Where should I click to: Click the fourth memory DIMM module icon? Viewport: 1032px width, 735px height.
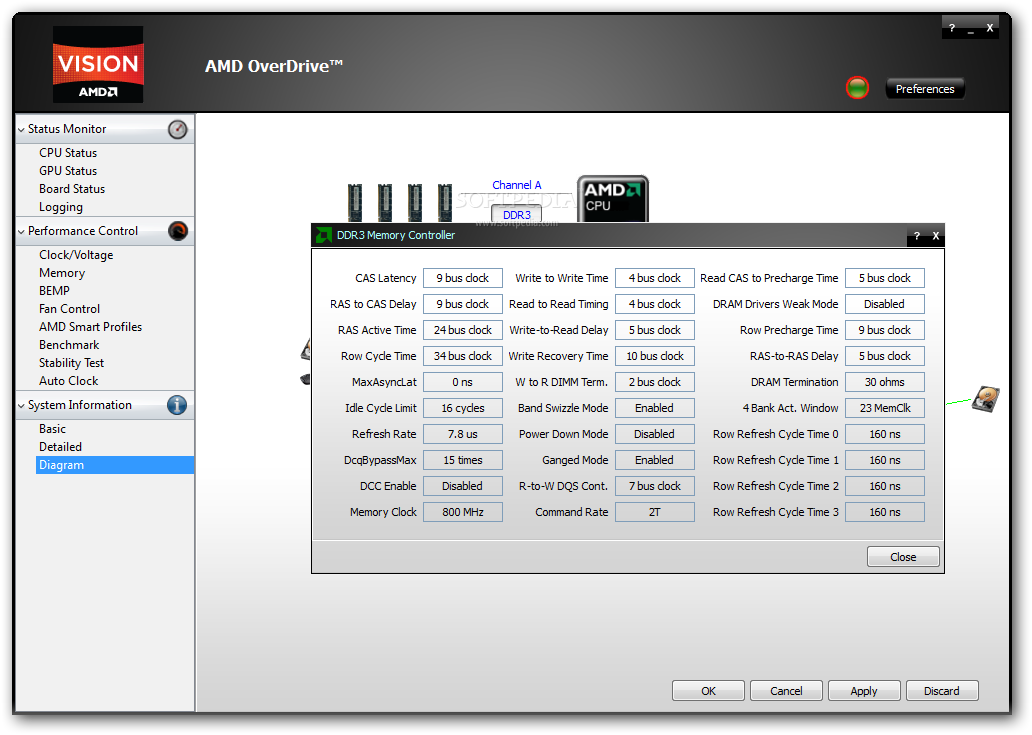pyautogui.click(x=445, y=202)
